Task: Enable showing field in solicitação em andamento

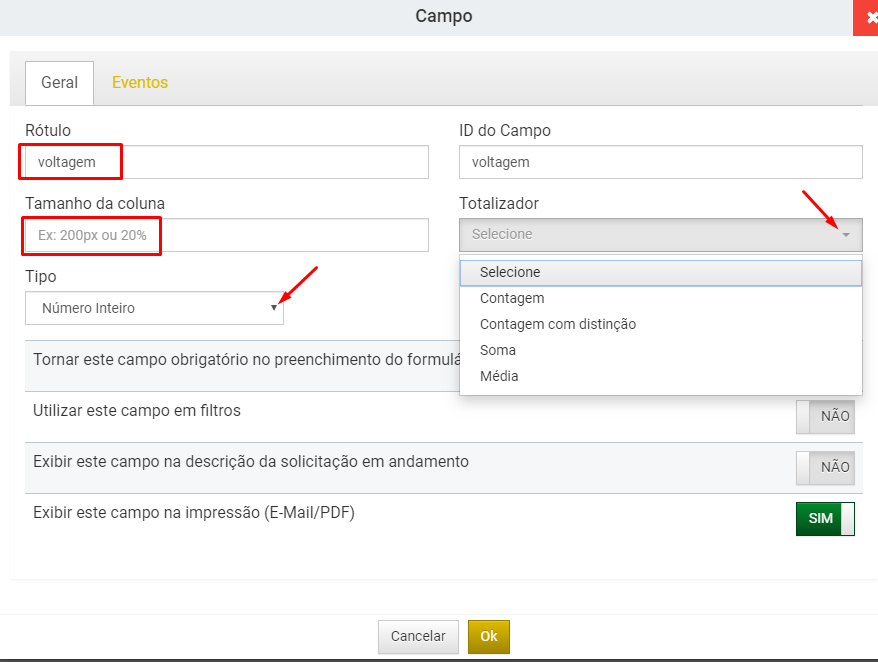Action: (x=825, y=468)
